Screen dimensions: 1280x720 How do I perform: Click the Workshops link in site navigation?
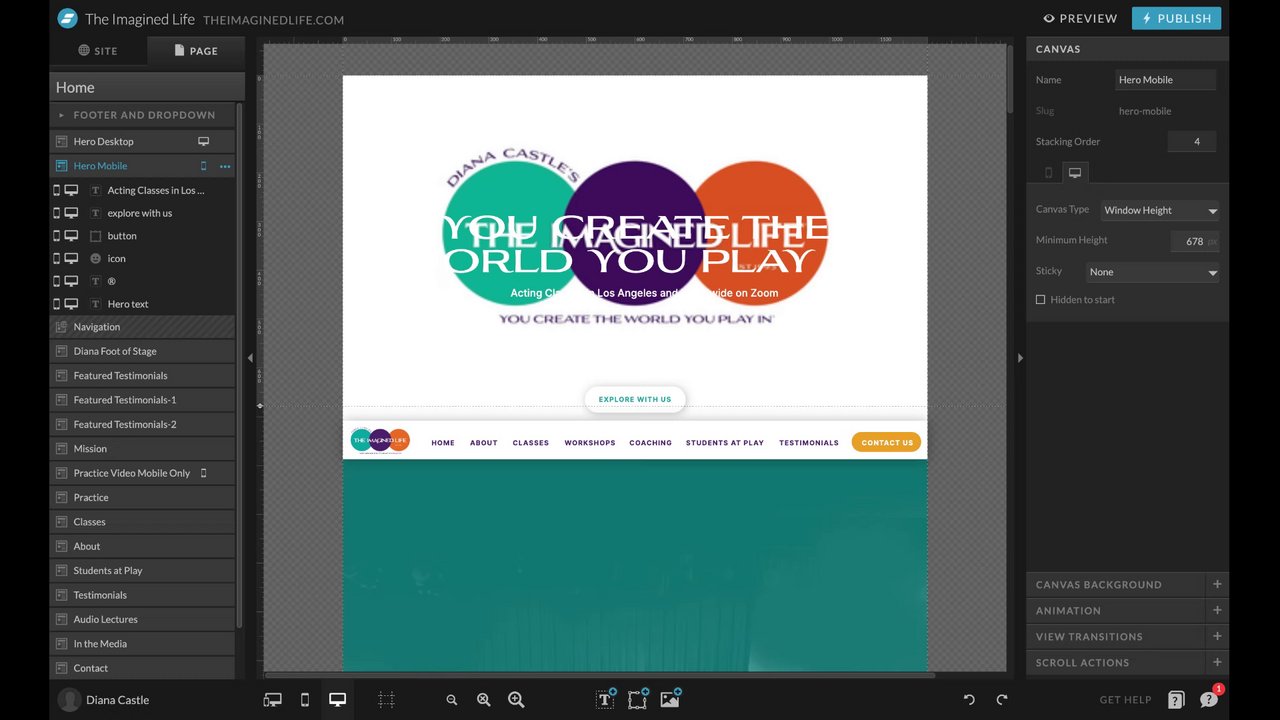point(590,443)
